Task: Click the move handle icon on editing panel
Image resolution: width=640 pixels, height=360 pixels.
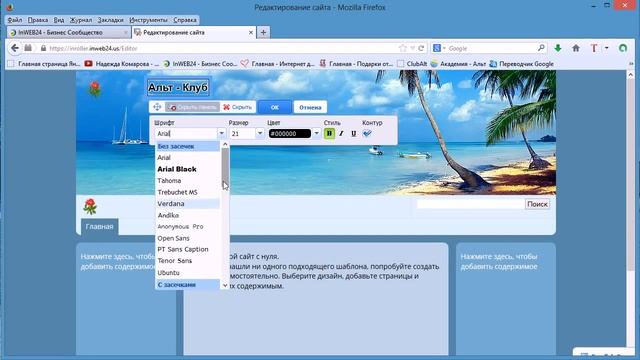Action: tap(157, 107)
